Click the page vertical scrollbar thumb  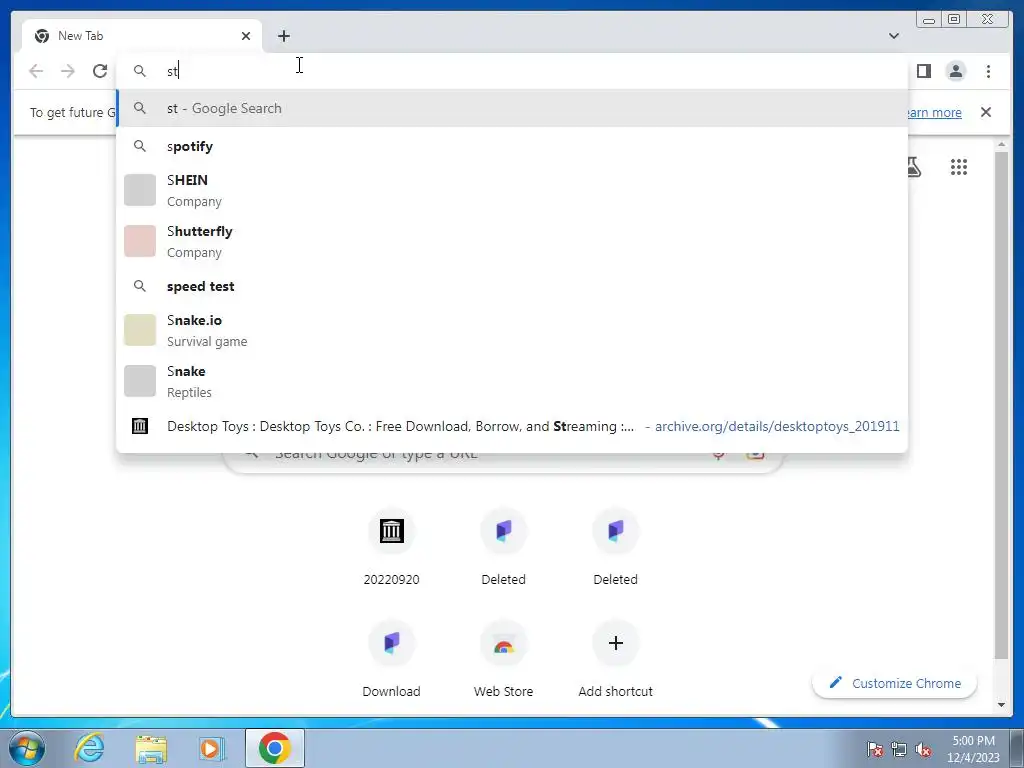pos(1001,405)
